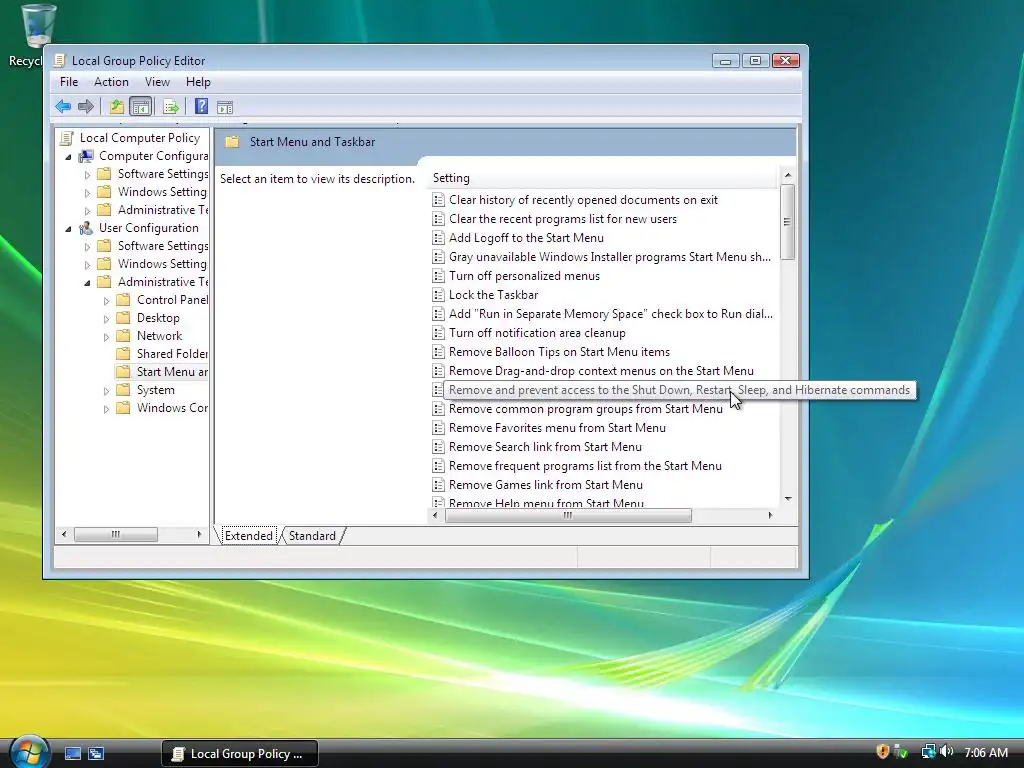Click the settings list scroll-up arrow
The width and height of the screenshot is (1024, 768).
[x=788, y=175]
